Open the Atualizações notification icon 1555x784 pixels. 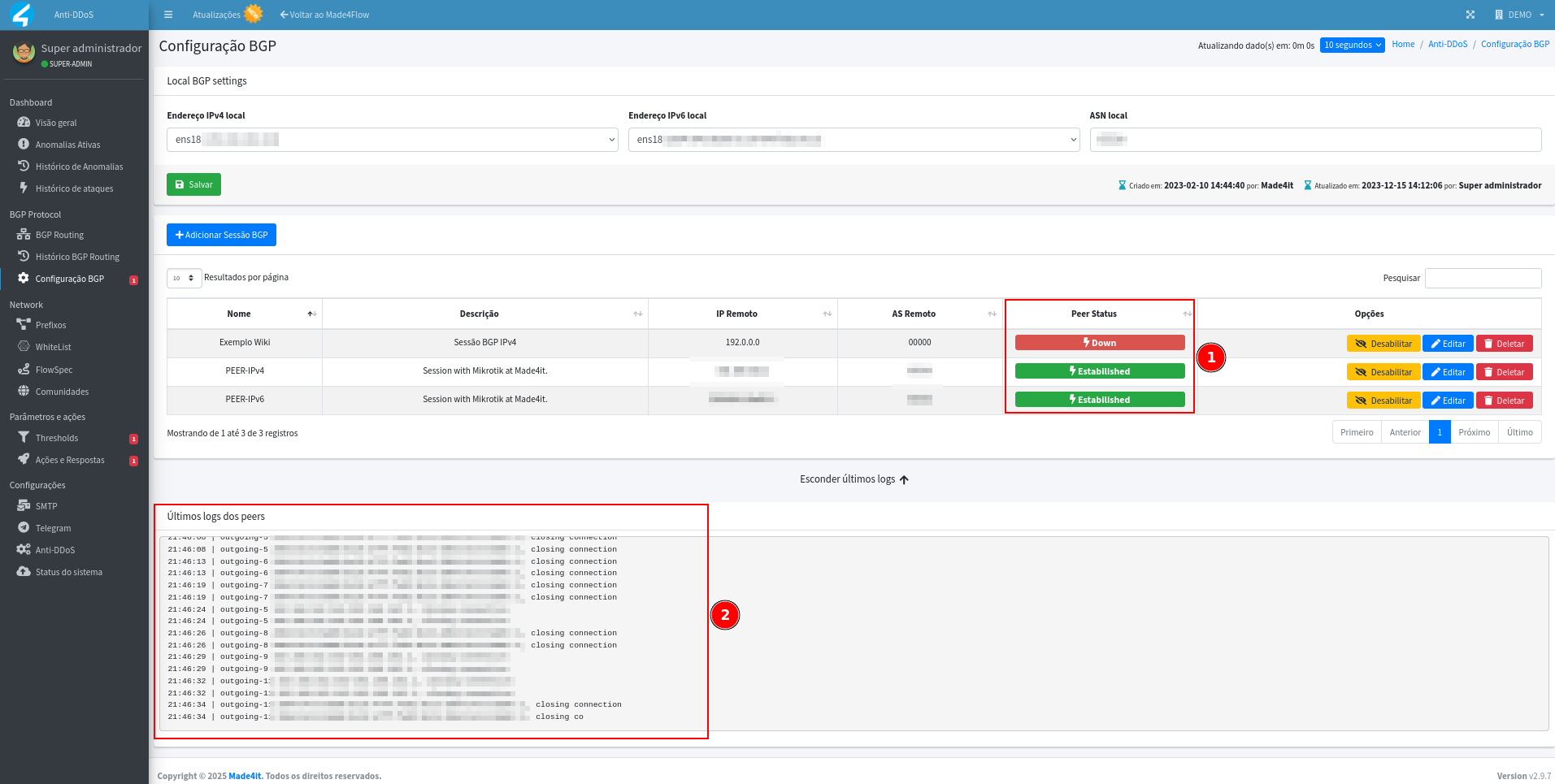coord(254,14)
